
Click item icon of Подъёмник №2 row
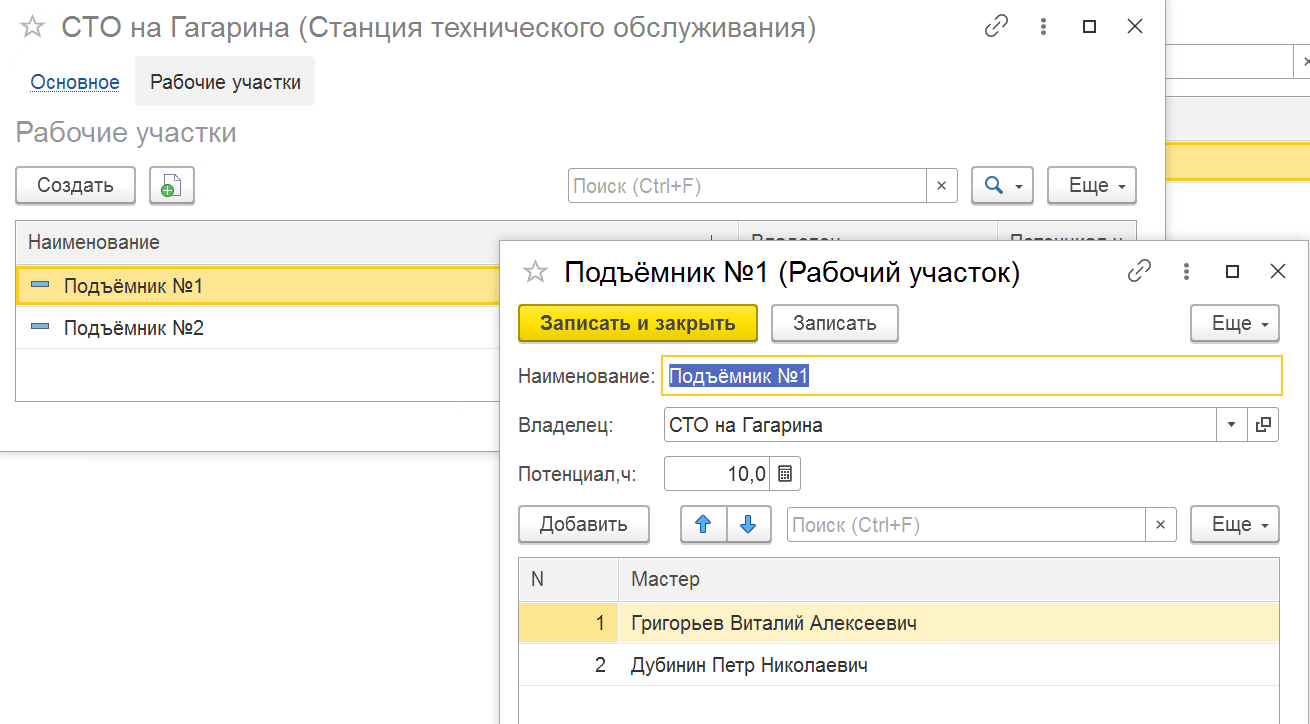(40, 327)
